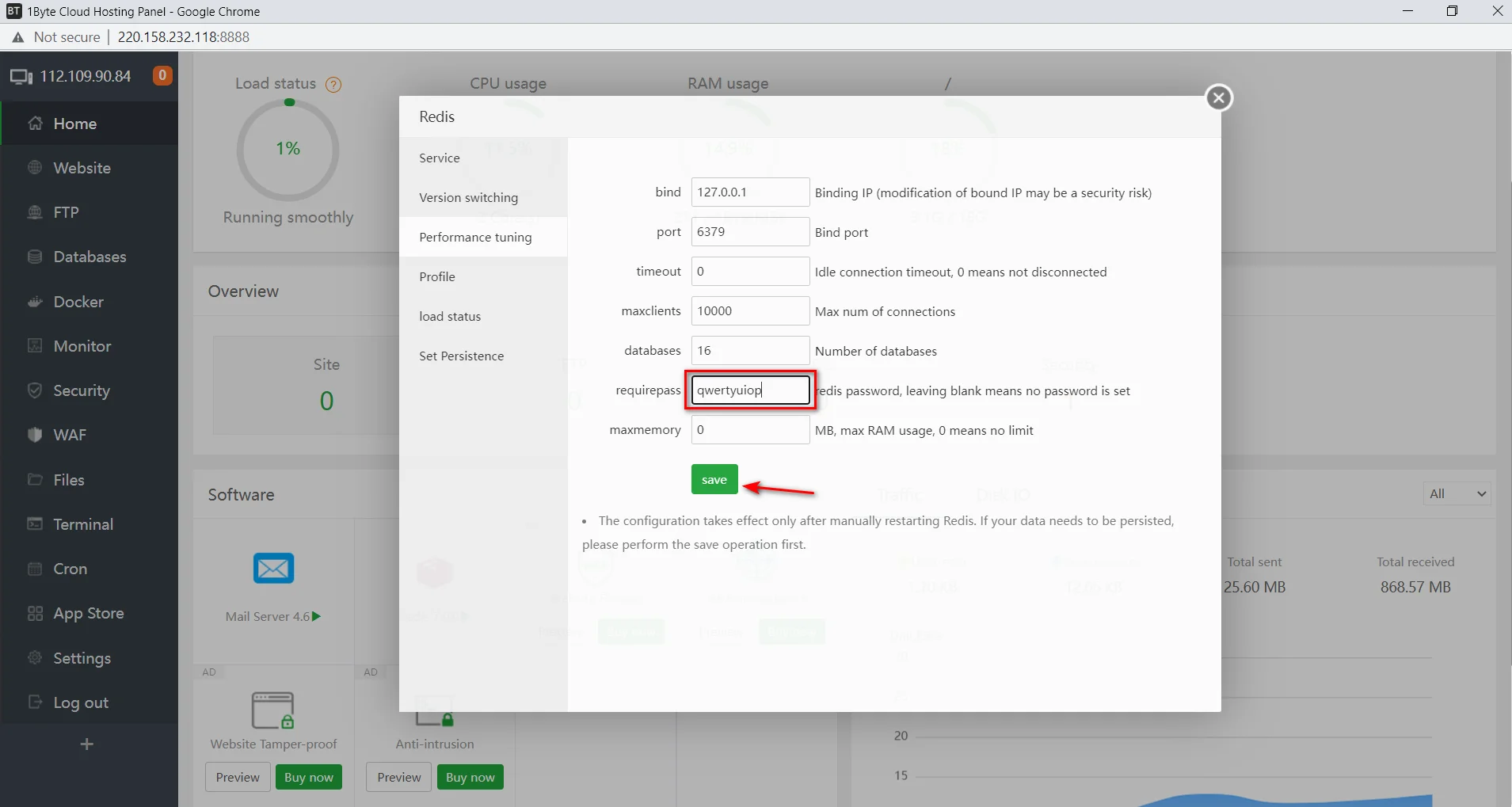Open the Set Persistence tab
1512x807 pixels.
[483, 356]
